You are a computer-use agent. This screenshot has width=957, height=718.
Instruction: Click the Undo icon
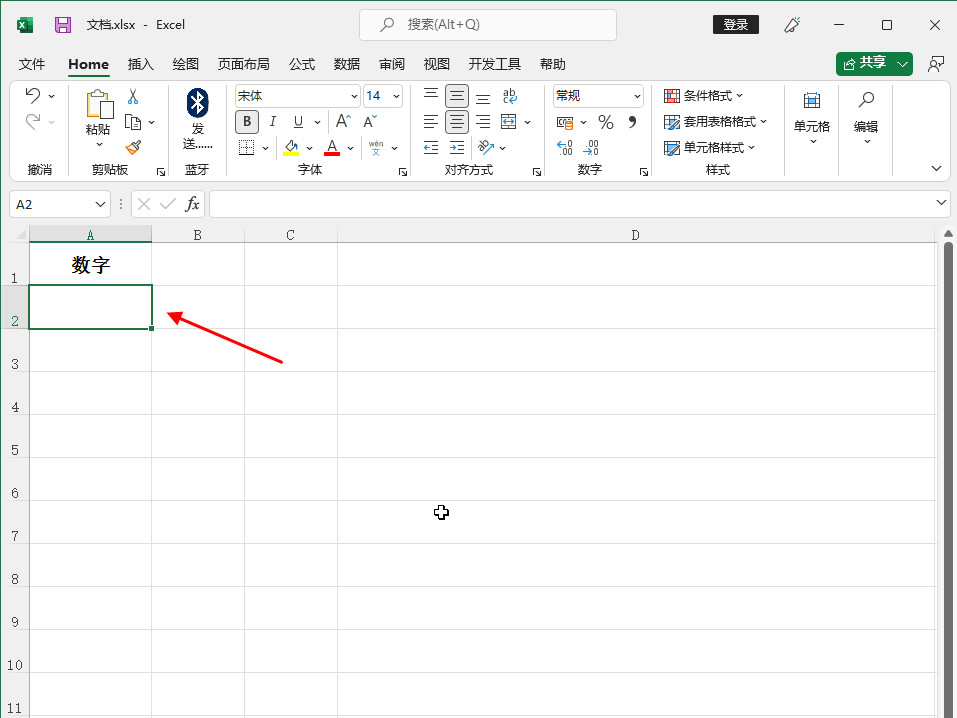click(x=33, y=95)
